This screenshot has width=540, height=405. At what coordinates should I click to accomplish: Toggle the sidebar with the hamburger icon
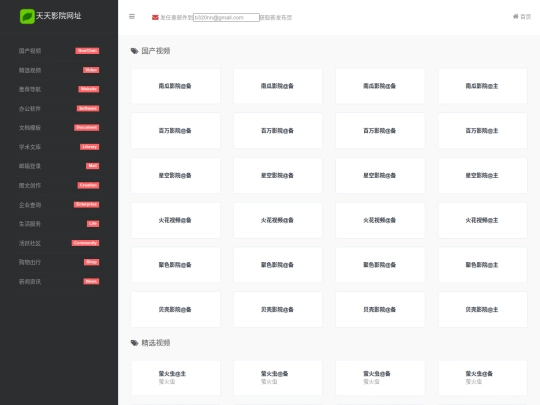(x=132, y=17)
